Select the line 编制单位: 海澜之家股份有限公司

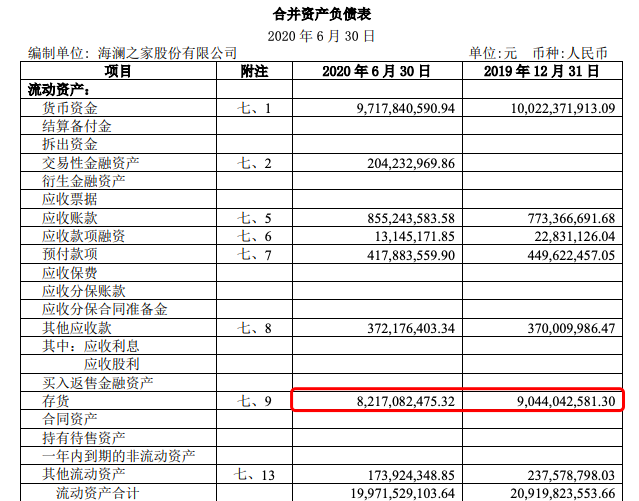point(132,53)
